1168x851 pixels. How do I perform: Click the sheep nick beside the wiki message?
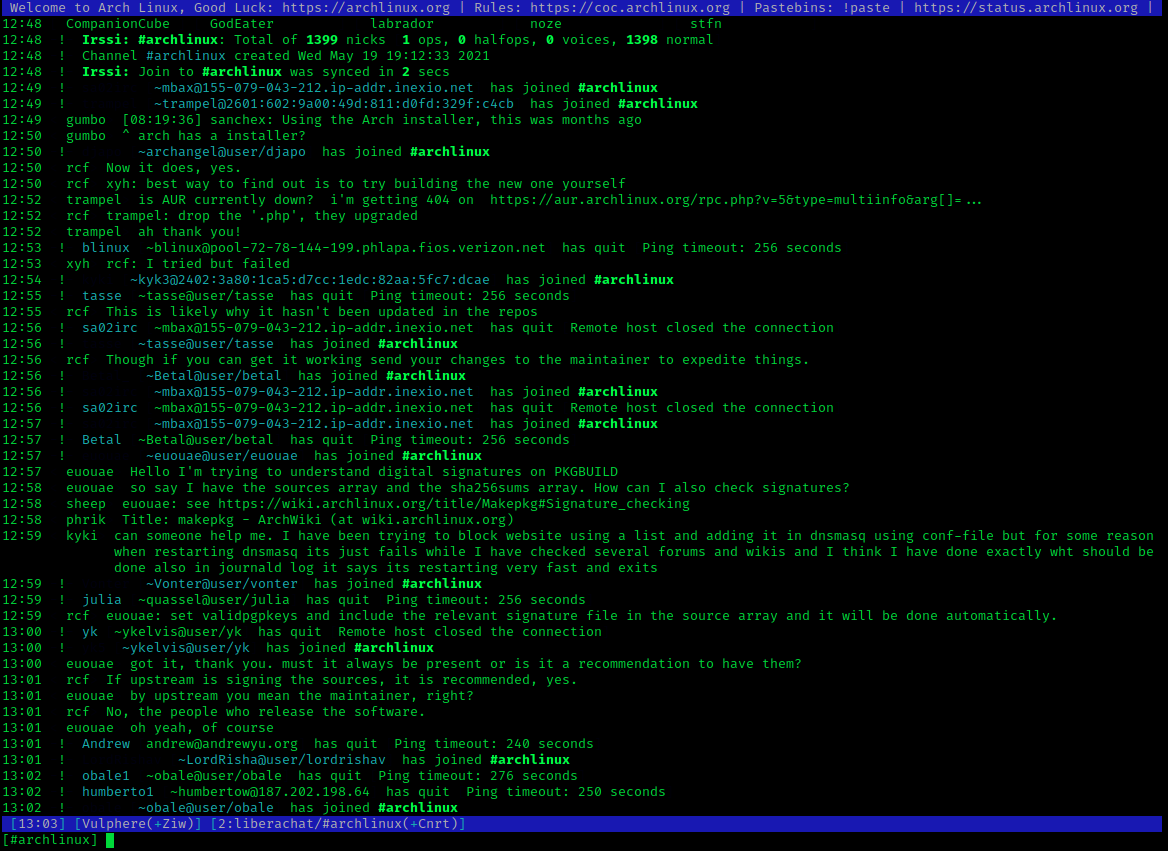click(x=86, y=504)
